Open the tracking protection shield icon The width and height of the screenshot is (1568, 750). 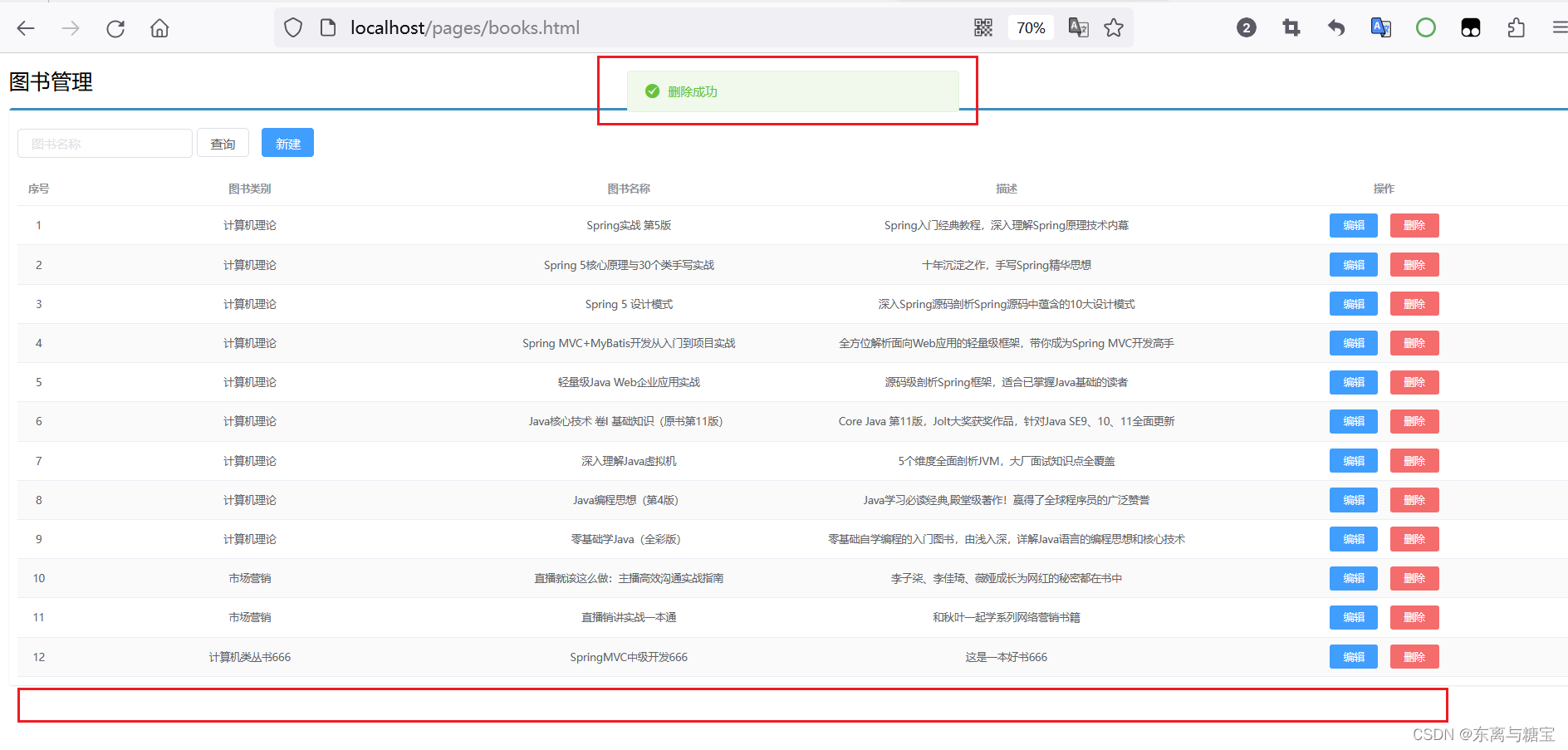293,28
